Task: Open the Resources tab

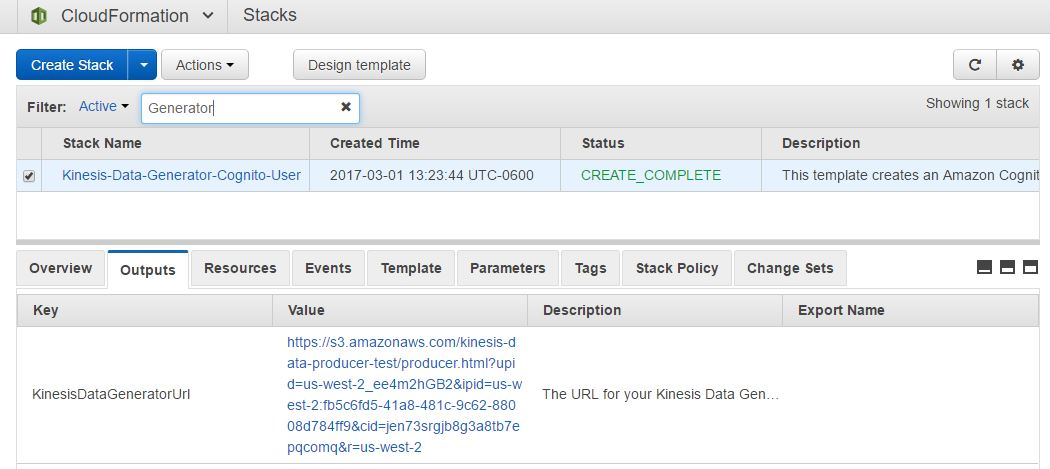Action: (x=240, y=269)
